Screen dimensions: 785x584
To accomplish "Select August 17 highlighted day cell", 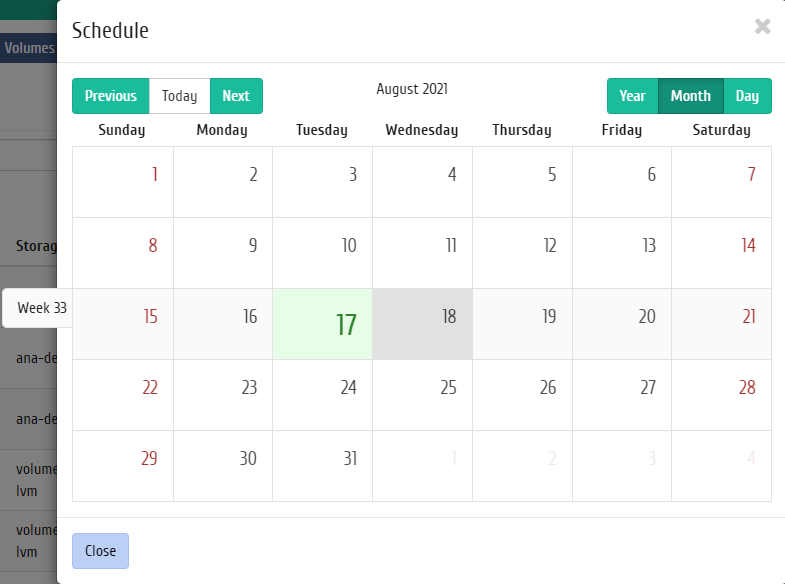I will click(322, 324).
